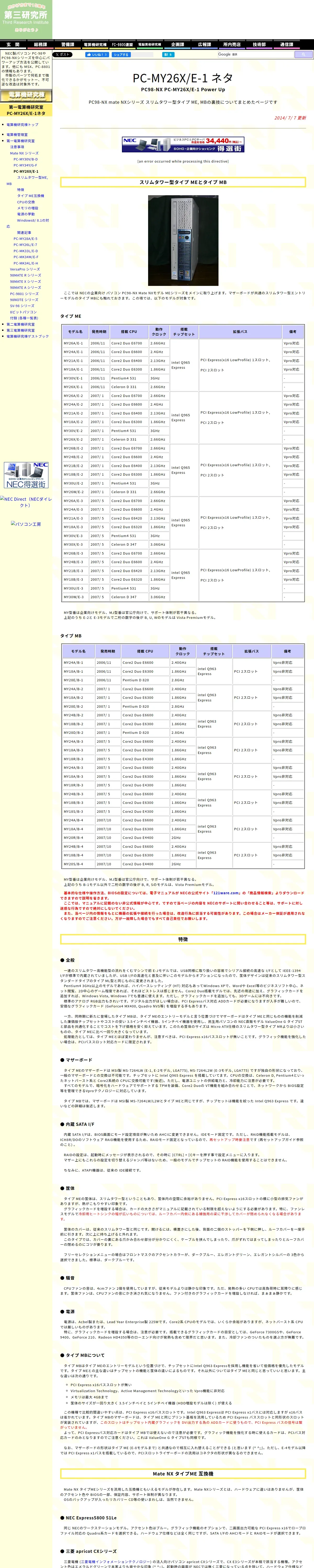The height and width of the screenshot is (1568, 314).
Task: Click the パソコン工房 sidebar image link
Action: tap(26, 524)
